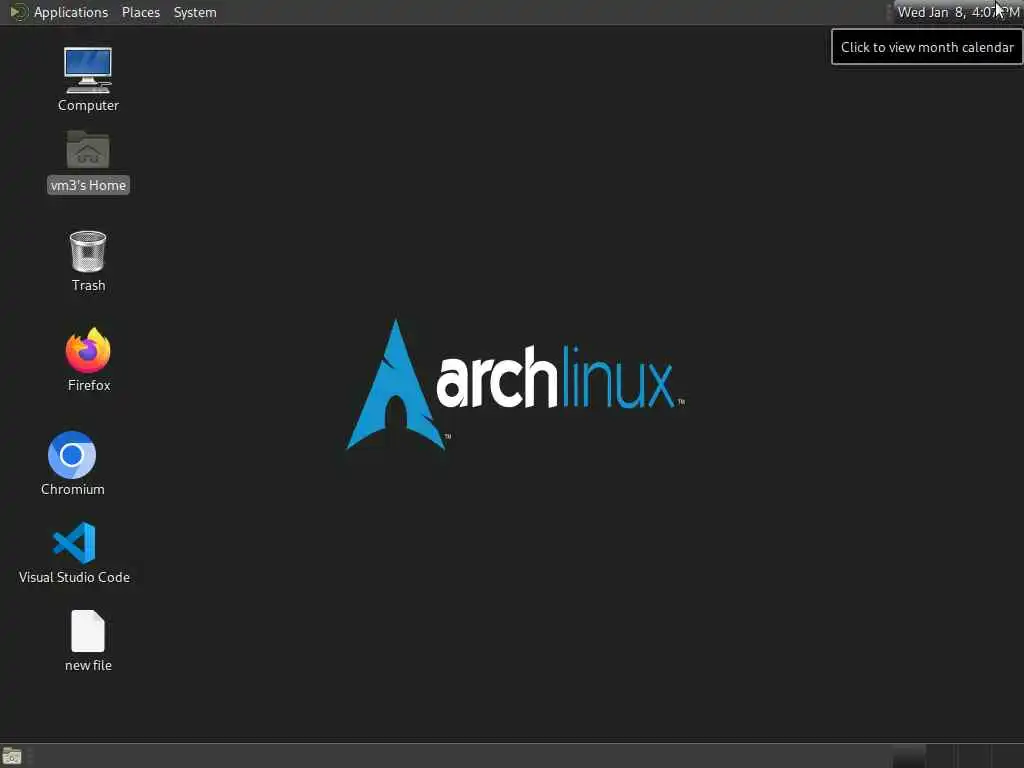Click the show desktop button in bottom panel
The image size is (1024, 768).
click(x=12, y=756)
